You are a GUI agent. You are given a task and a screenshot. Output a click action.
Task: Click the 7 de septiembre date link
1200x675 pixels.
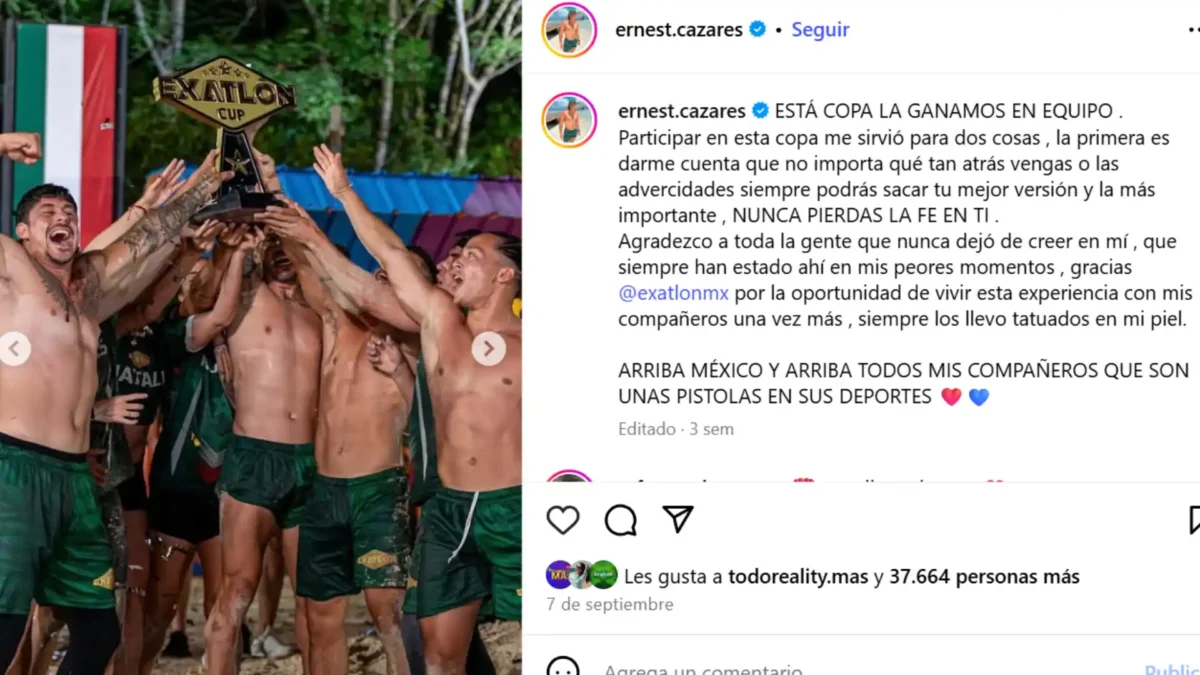pos(610,604)
